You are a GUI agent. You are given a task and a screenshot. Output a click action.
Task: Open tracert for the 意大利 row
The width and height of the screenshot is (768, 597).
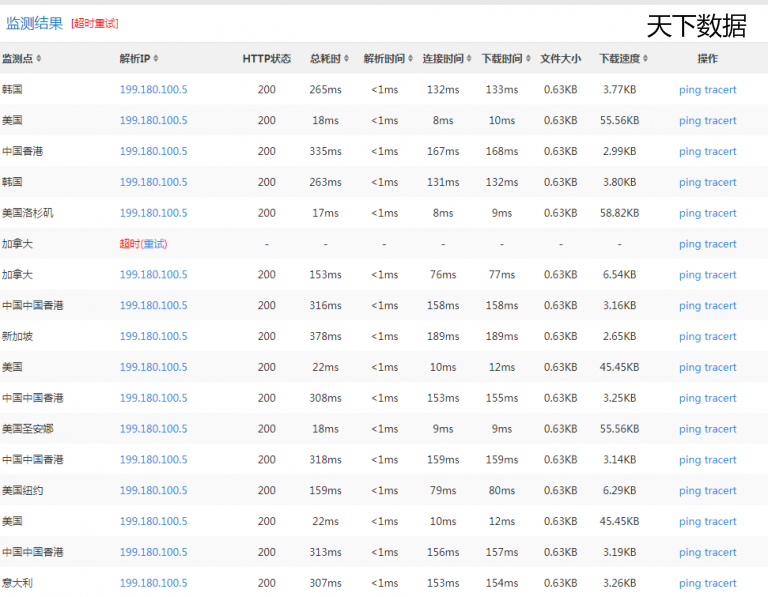click(721, 583)
